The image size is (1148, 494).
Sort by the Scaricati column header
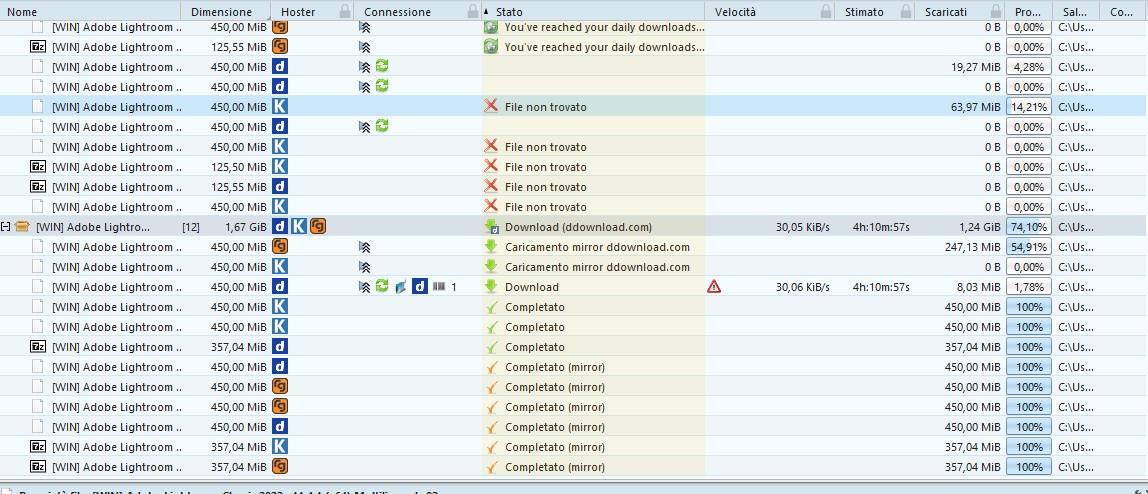[960, 11]
